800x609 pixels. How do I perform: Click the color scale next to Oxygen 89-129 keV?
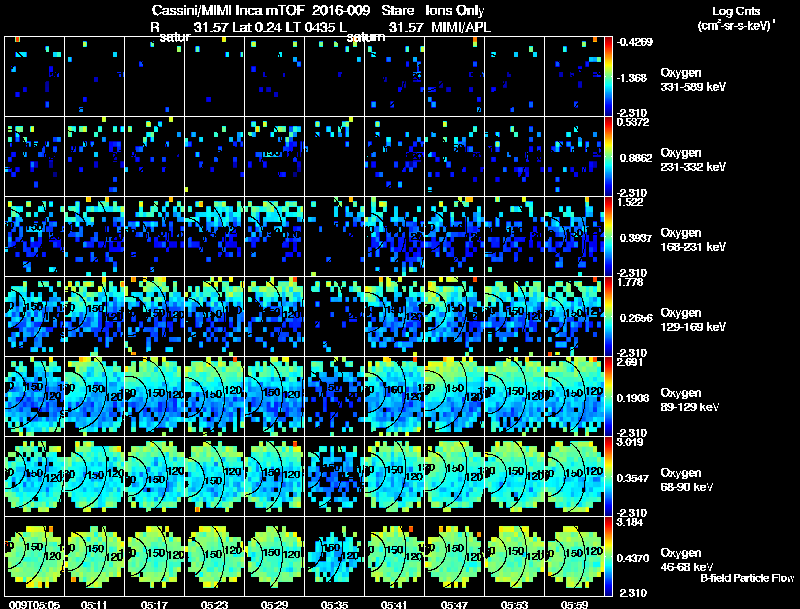(608, 396)
